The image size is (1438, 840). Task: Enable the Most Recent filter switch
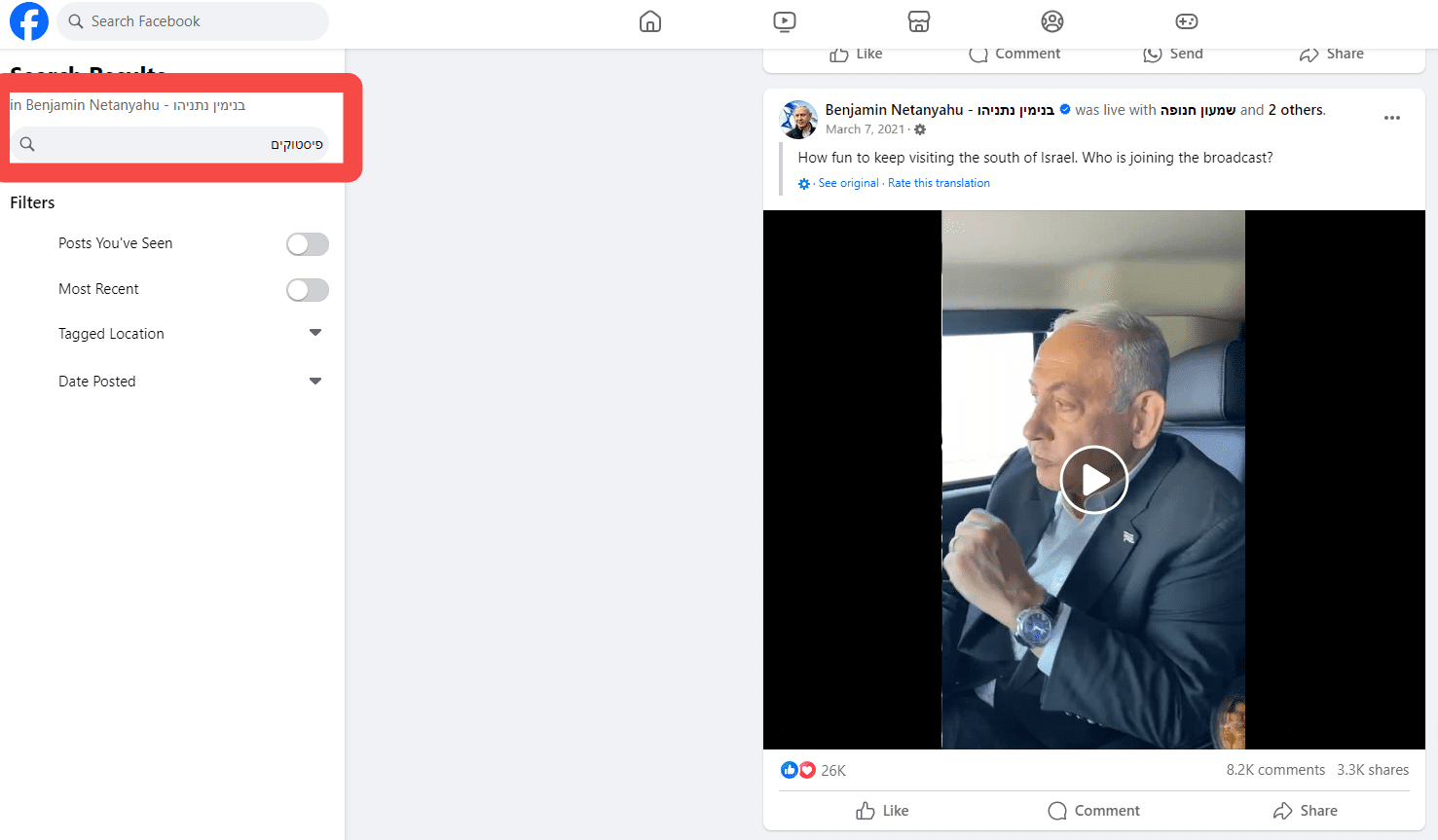[308, 290]
